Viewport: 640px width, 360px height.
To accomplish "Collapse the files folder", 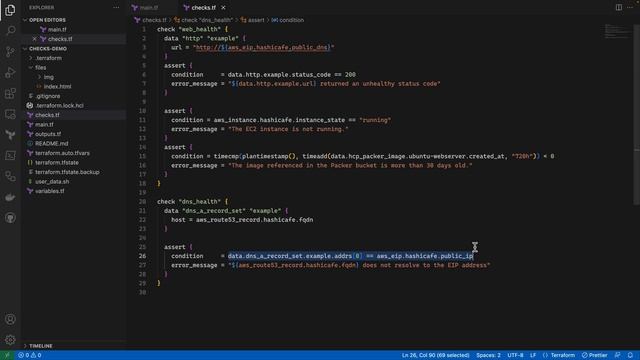I will [x=40, y=67].
